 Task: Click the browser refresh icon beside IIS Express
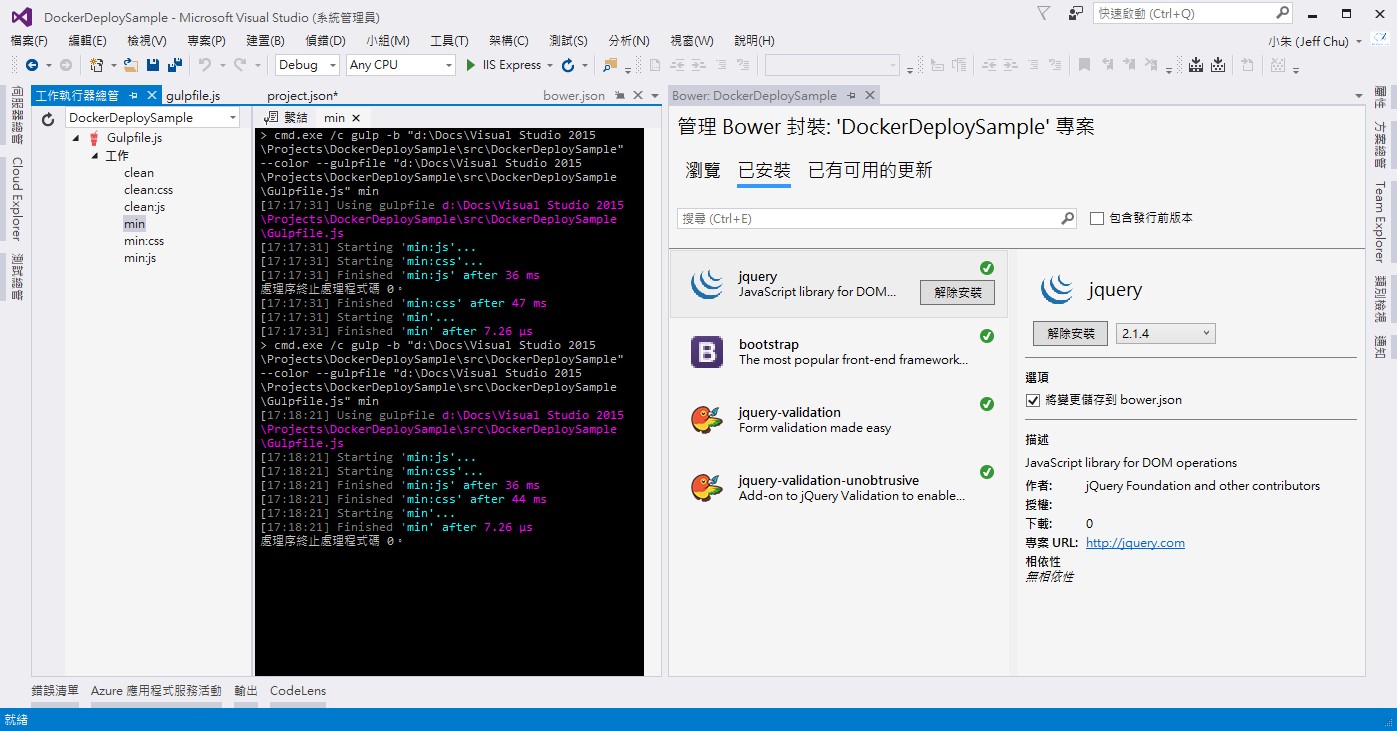pos(568,65)
